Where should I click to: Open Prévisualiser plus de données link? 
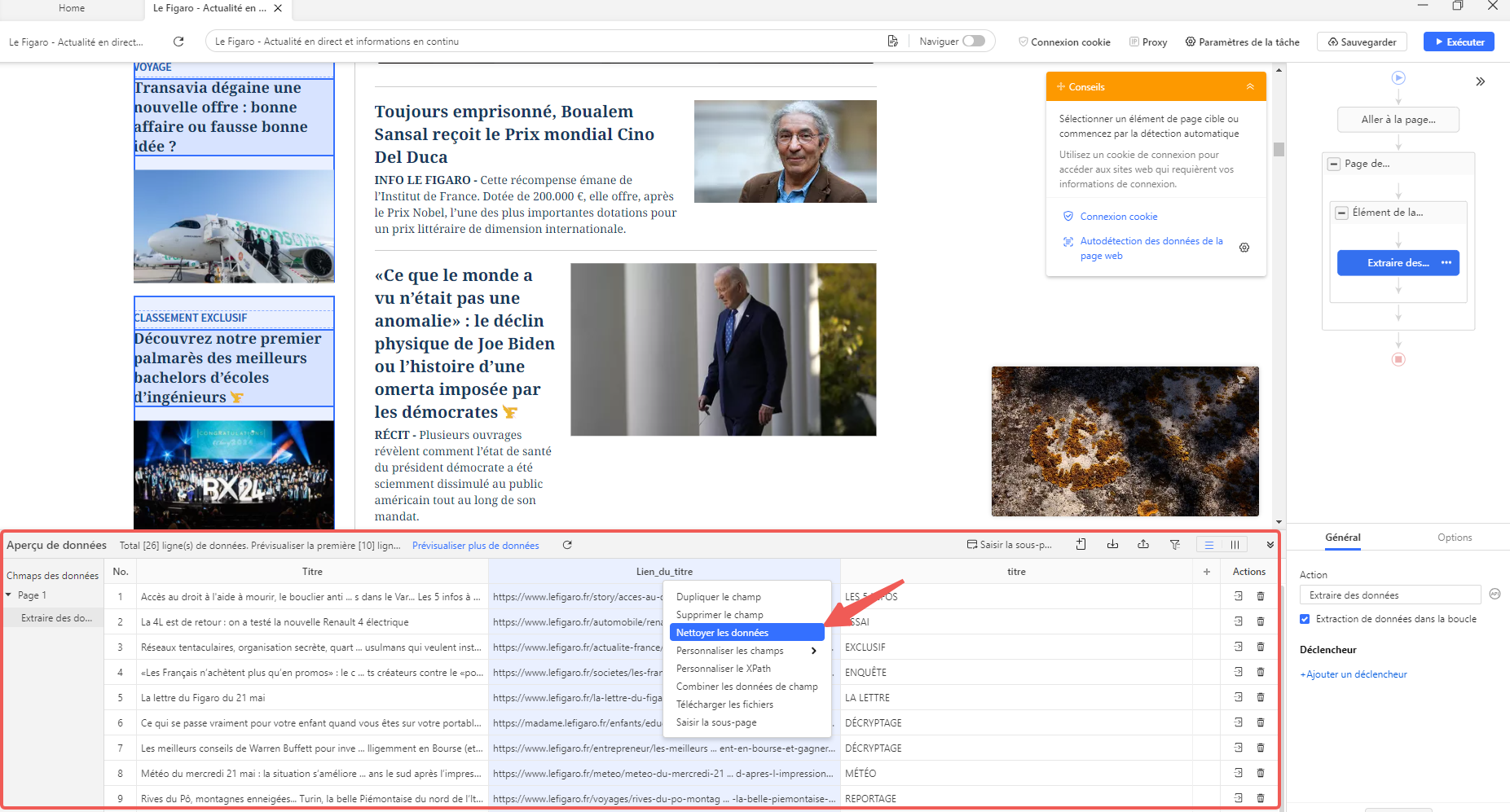[x=475, y=546]
